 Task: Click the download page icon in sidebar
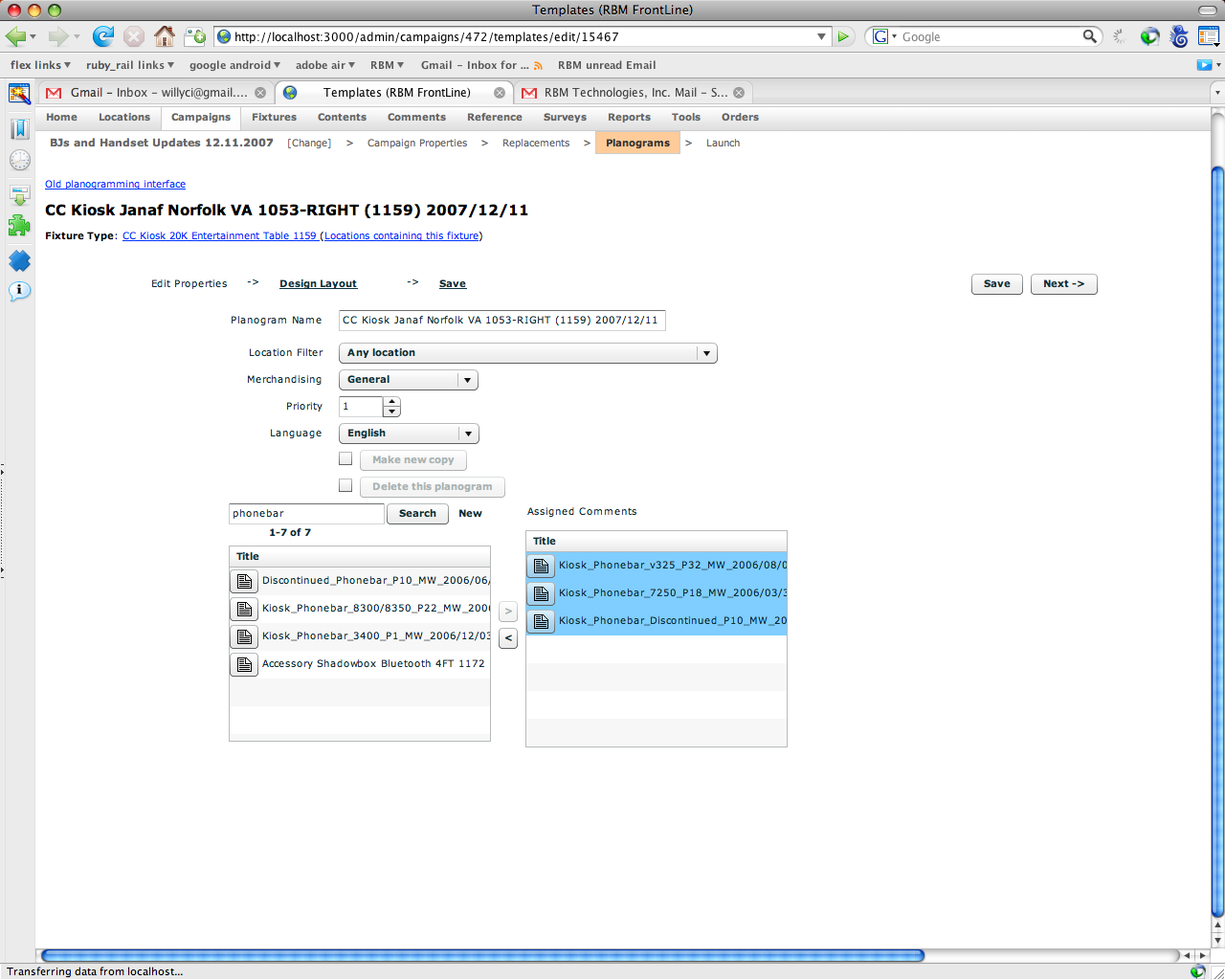pyautogui.click(x=19, y=194)
